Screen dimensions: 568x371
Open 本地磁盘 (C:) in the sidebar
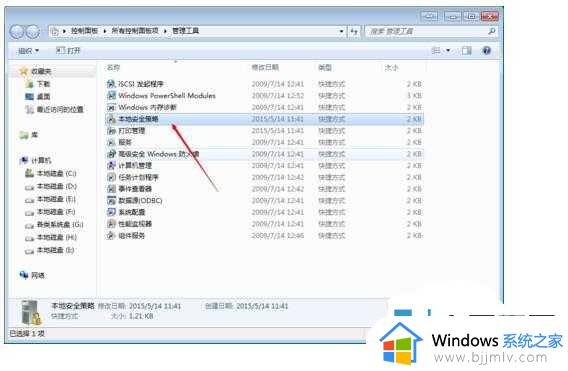[x=57, y=174]
